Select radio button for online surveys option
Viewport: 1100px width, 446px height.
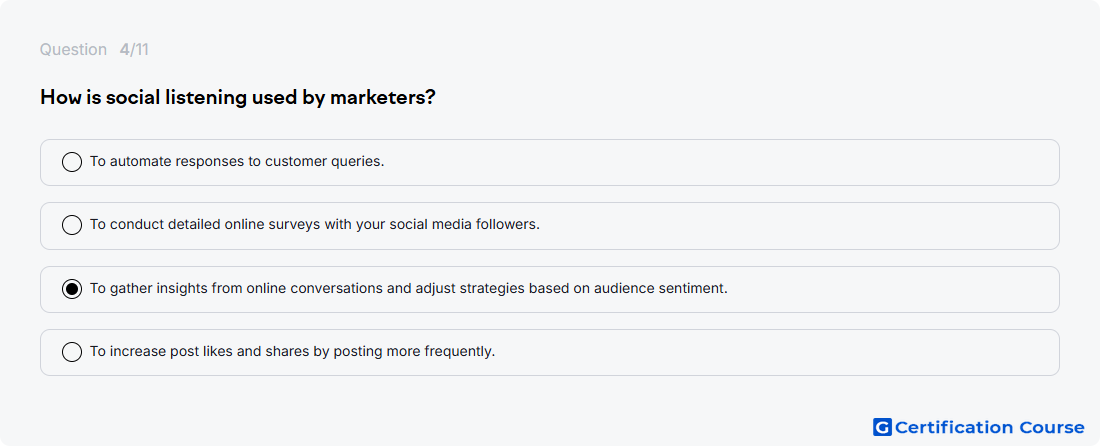(x=72, y=225)
